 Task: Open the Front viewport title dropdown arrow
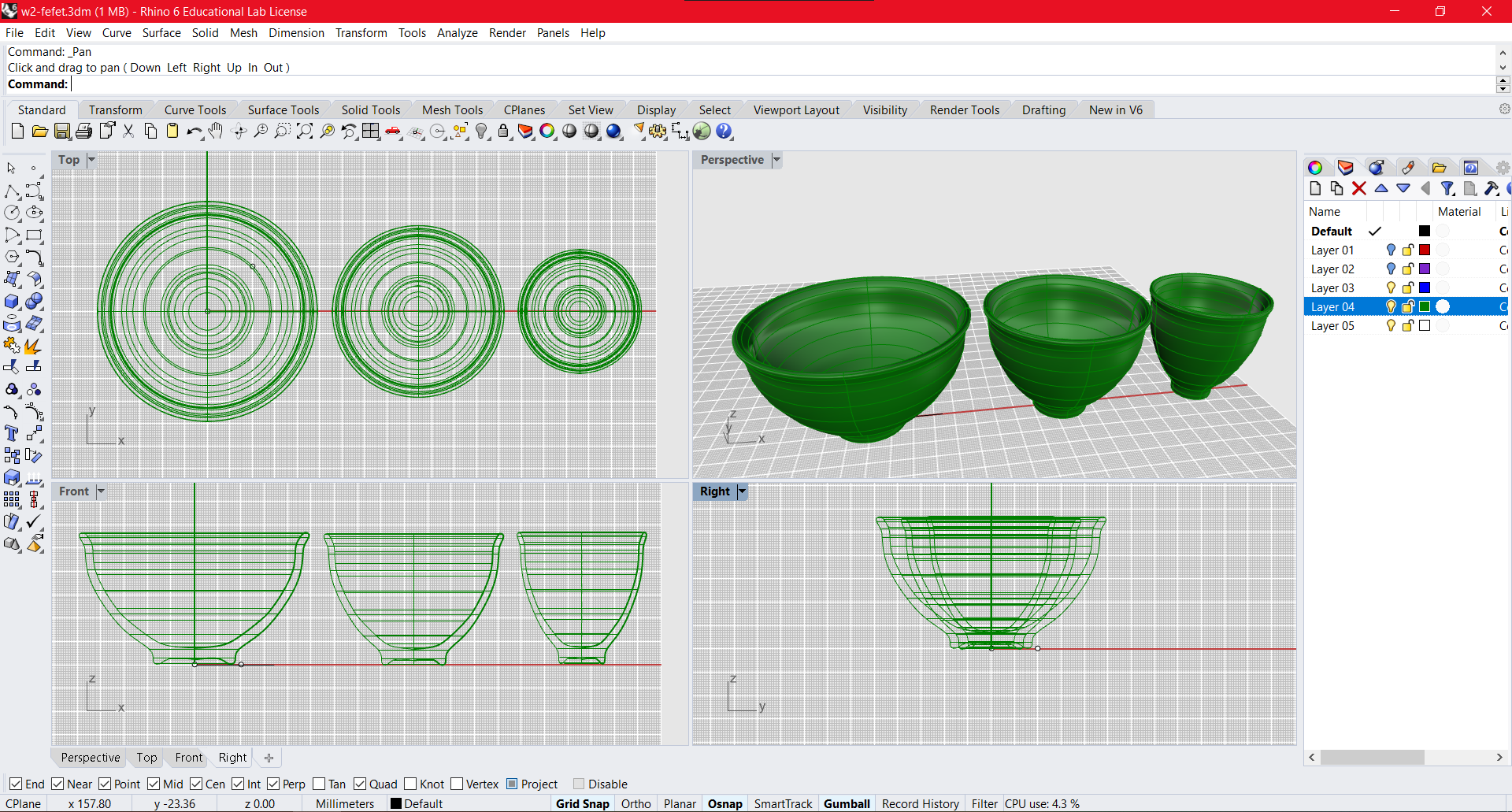101,491
